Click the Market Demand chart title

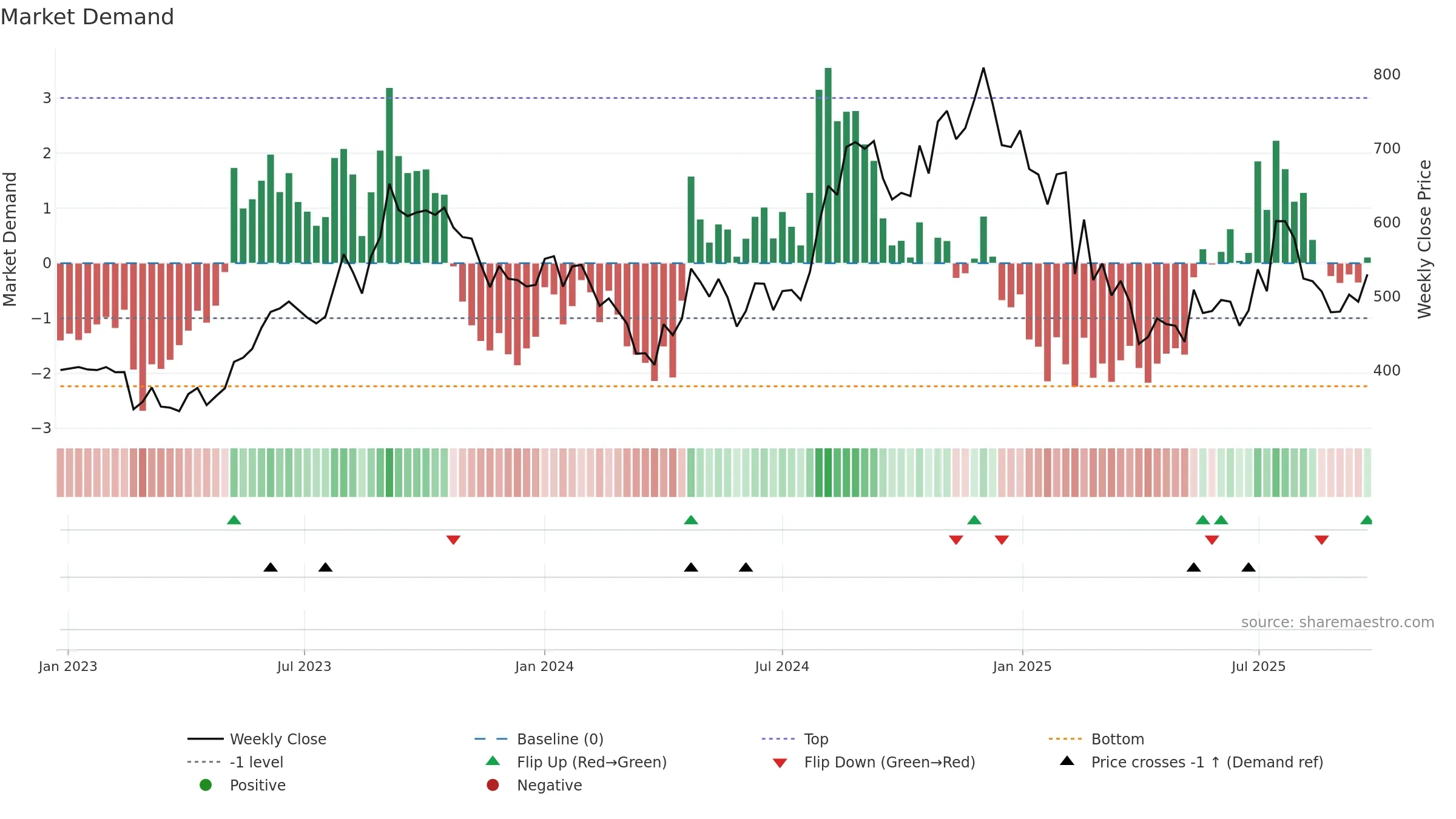[87, 17]
